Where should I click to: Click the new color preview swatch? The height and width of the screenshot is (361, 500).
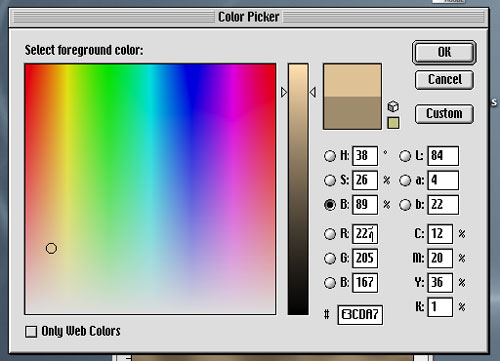click(352, 80)
